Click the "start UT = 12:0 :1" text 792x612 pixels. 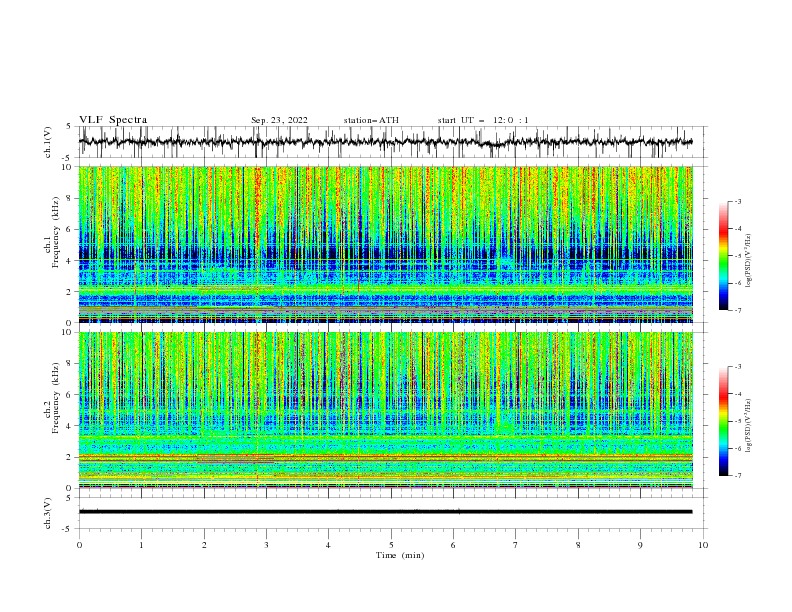tap(483, 120)
